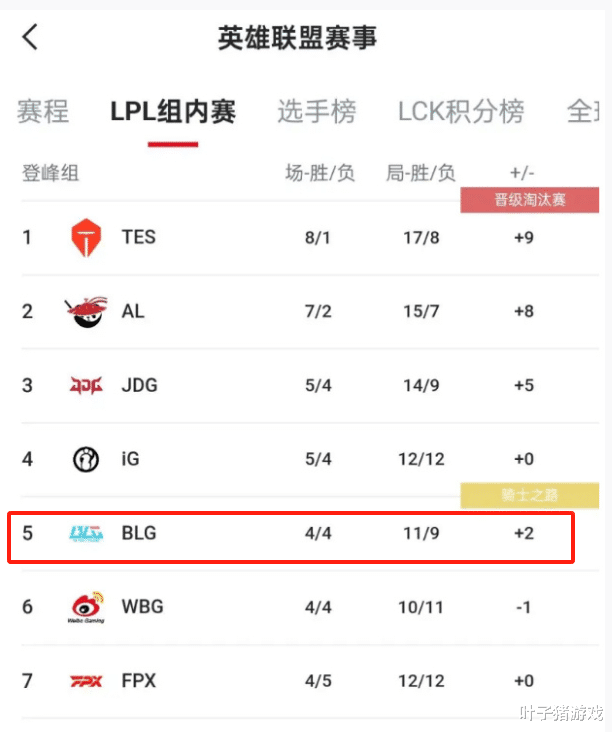Select the JDG team name
Viewport: 612px width, 732px height.
pos(140,385)
